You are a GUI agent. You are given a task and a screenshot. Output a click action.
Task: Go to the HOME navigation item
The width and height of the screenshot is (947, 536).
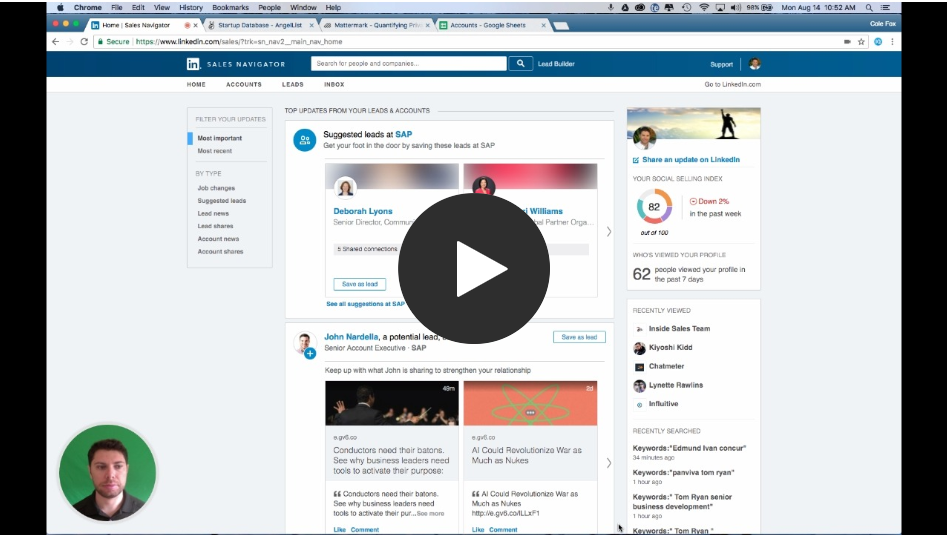(x=196, y=85)
